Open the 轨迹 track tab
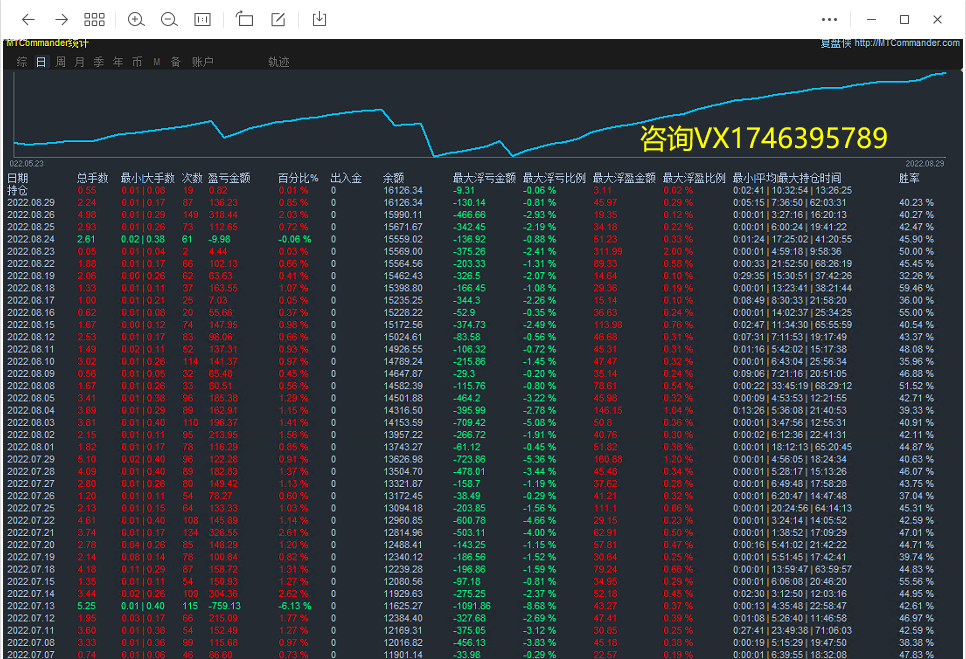966x659 pixels. (279, 62)
